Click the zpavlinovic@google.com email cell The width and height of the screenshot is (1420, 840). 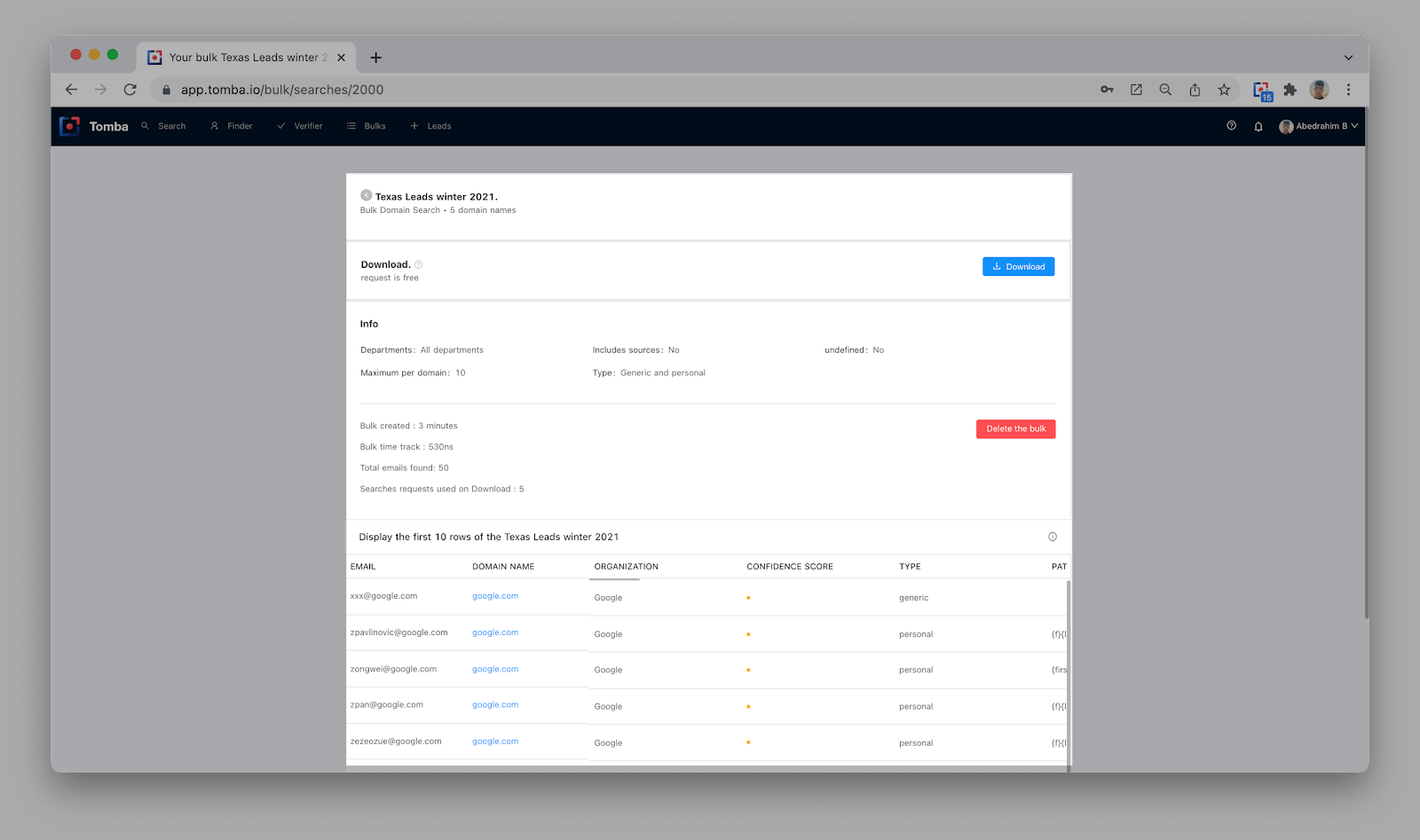click(398, 632)
